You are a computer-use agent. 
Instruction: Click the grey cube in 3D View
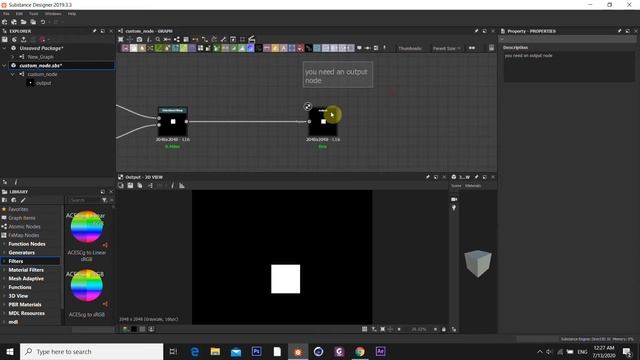[478, 263]
